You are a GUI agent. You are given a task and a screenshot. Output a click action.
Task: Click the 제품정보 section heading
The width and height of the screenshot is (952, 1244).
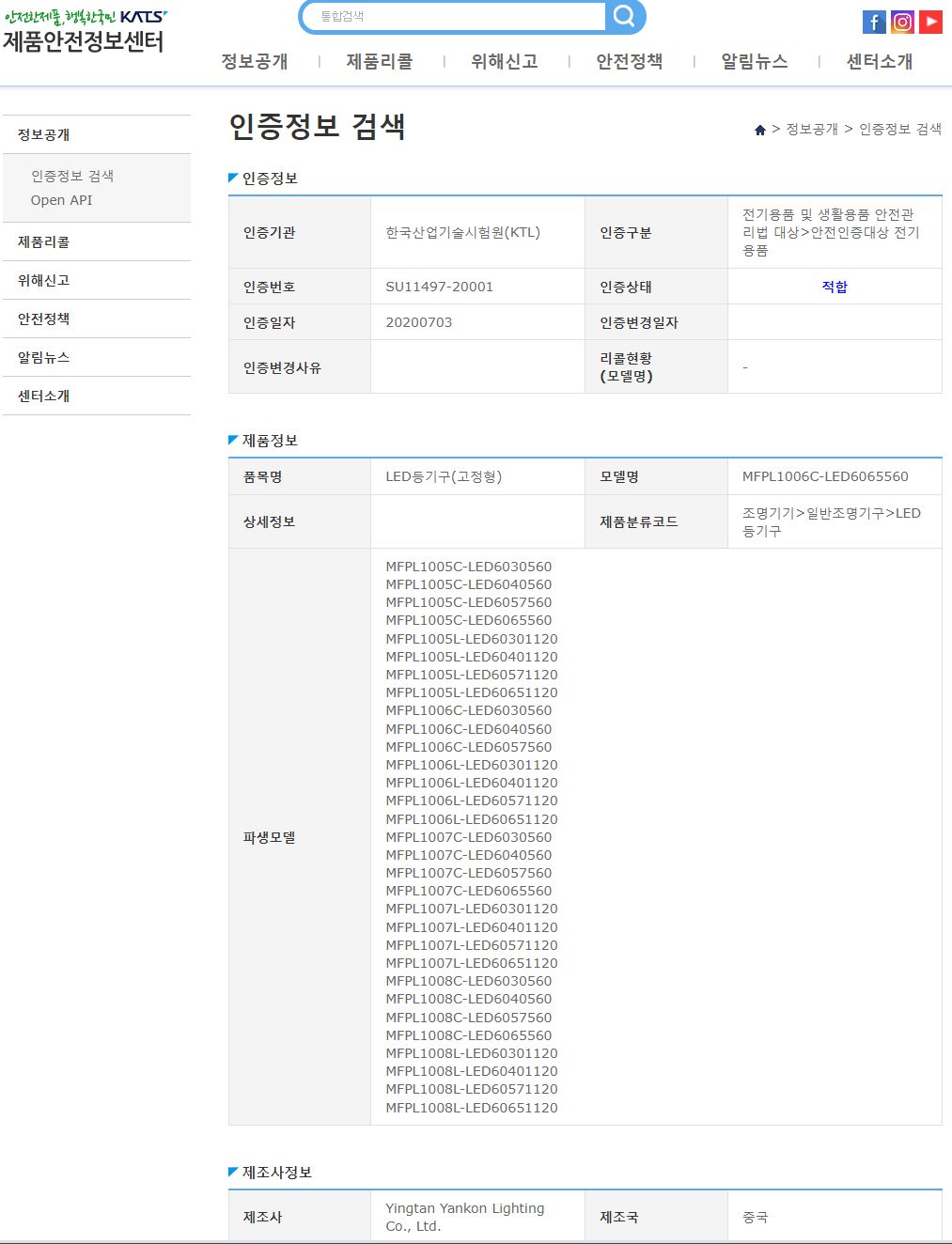tap(270, 440)
